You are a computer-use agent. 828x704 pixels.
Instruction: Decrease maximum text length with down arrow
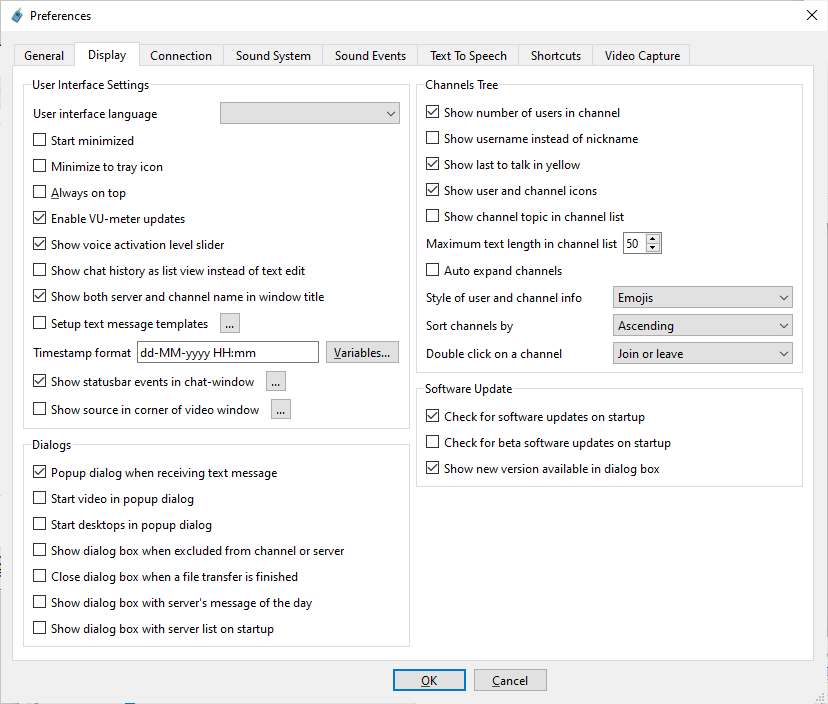pos(653,248)
